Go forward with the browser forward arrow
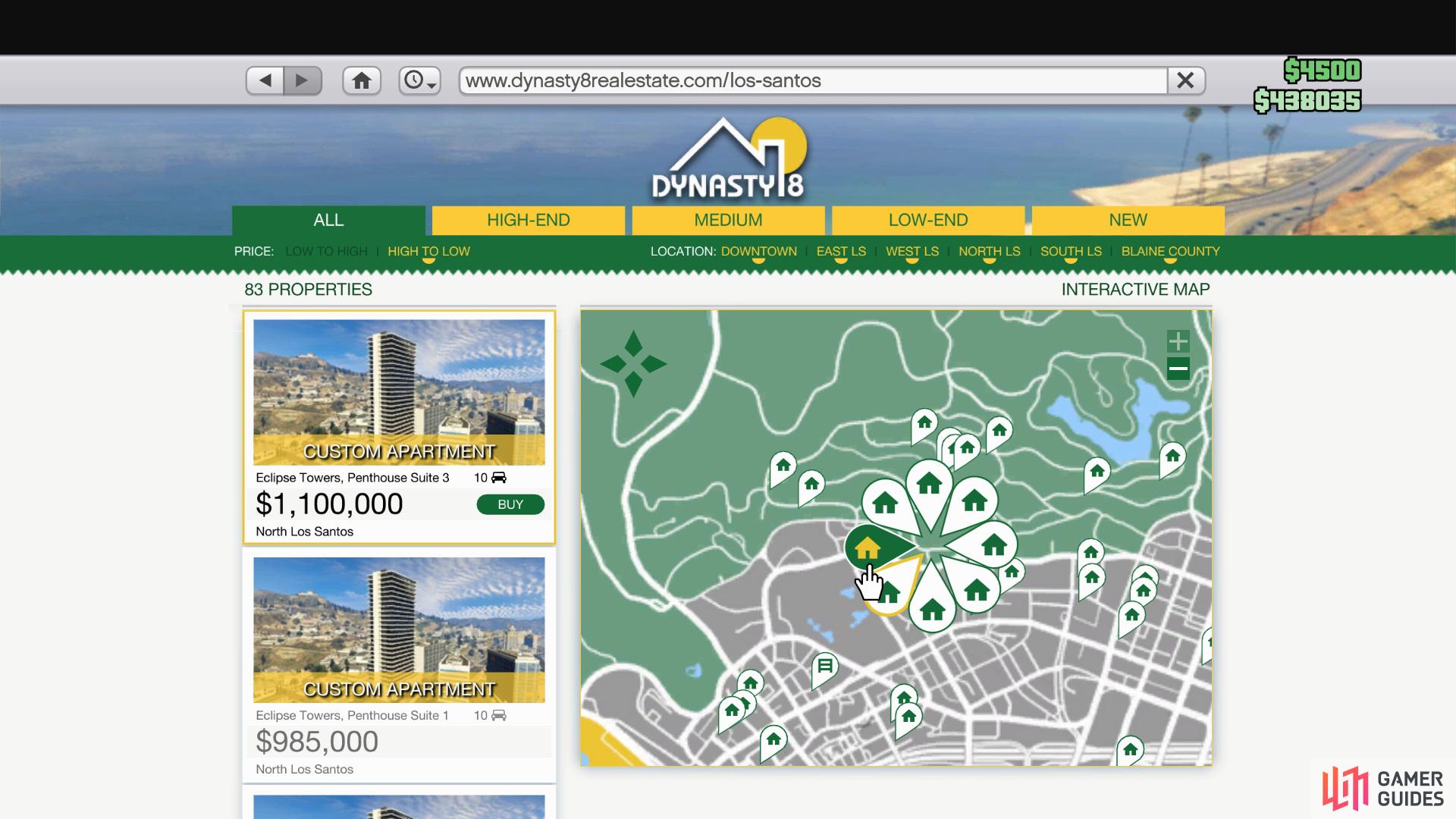Screen dimensions: 1456x819 (303, 80)
